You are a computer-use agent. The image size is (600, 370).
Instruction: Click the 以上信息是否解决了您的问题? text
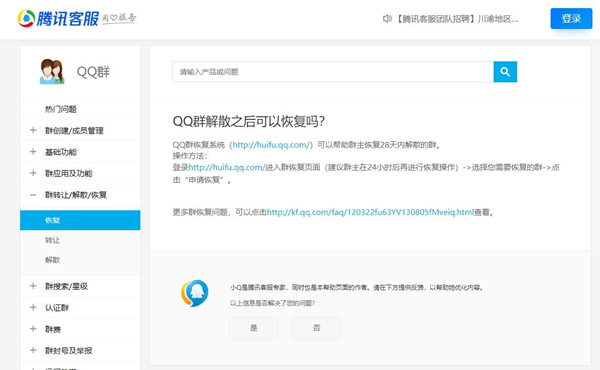click(x=272, y=303)
